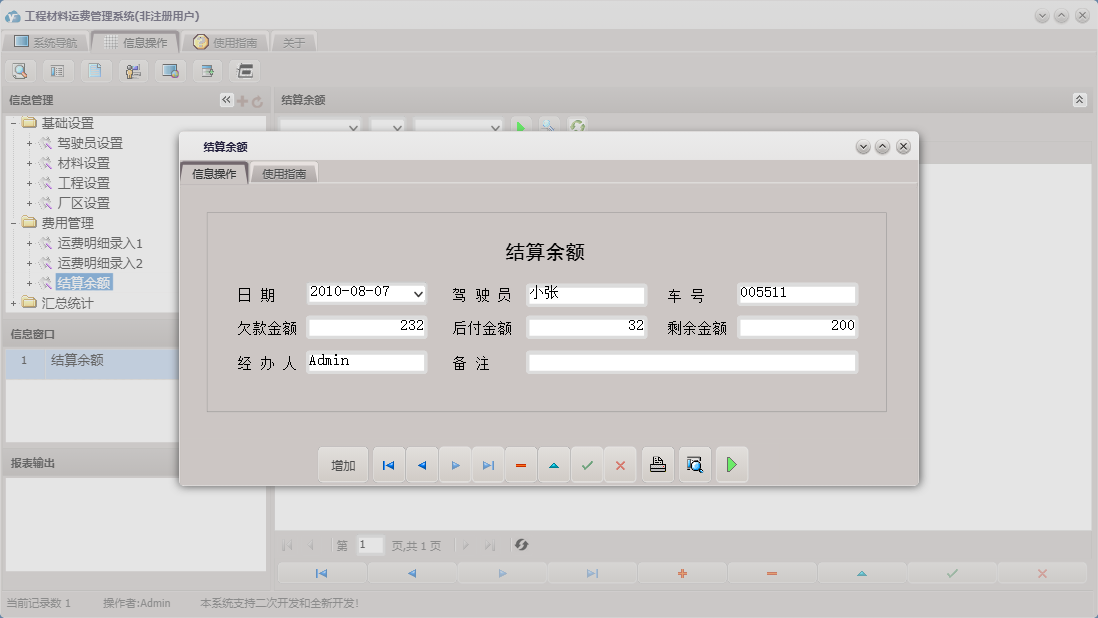Screen dimensions: 1098x618
Task: Click last record navigation button in dialog
Action: [x=488, y=464]
